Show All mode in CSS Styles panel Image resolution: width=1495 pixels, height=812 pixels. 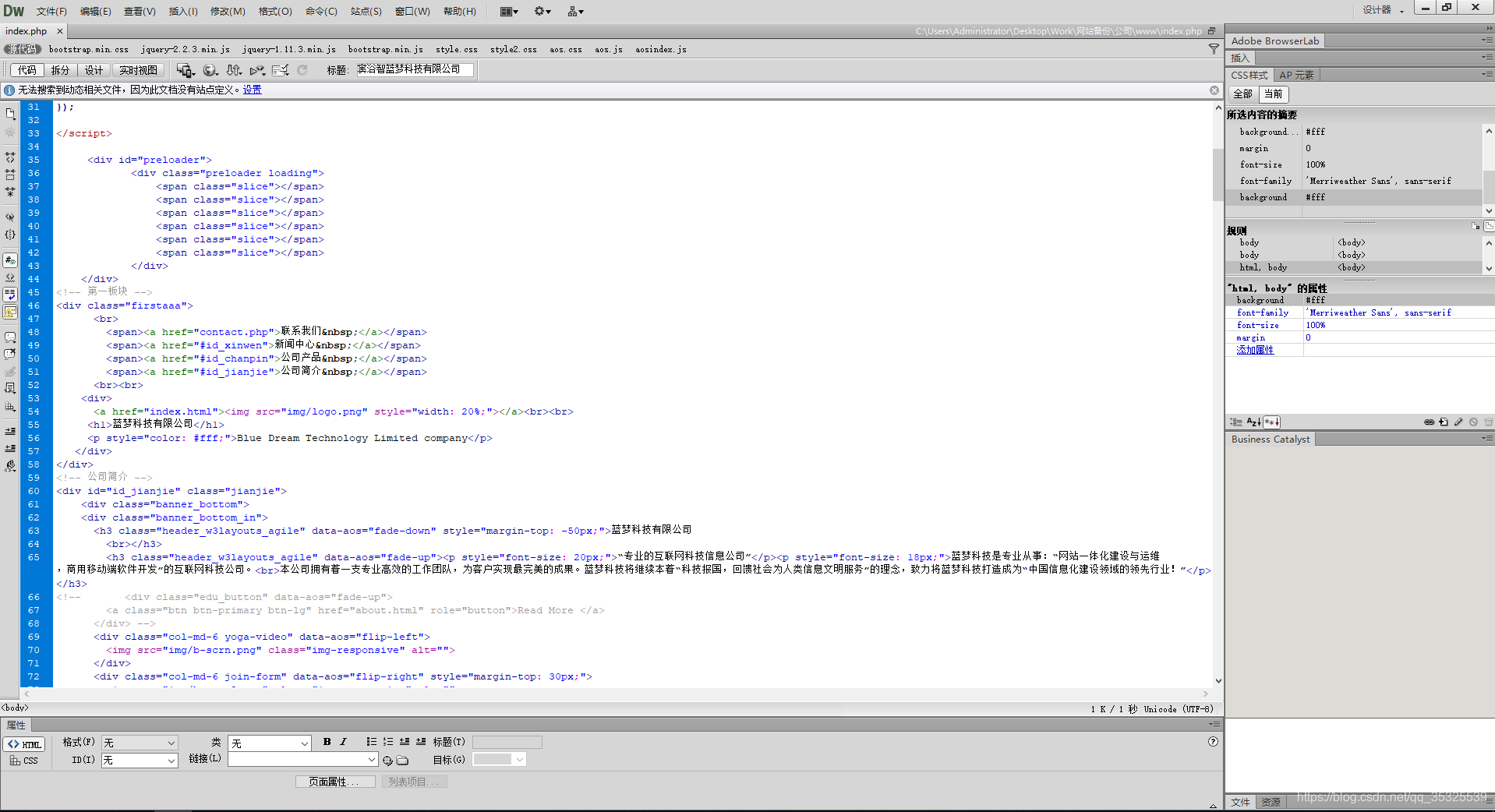pos(1243,94)
